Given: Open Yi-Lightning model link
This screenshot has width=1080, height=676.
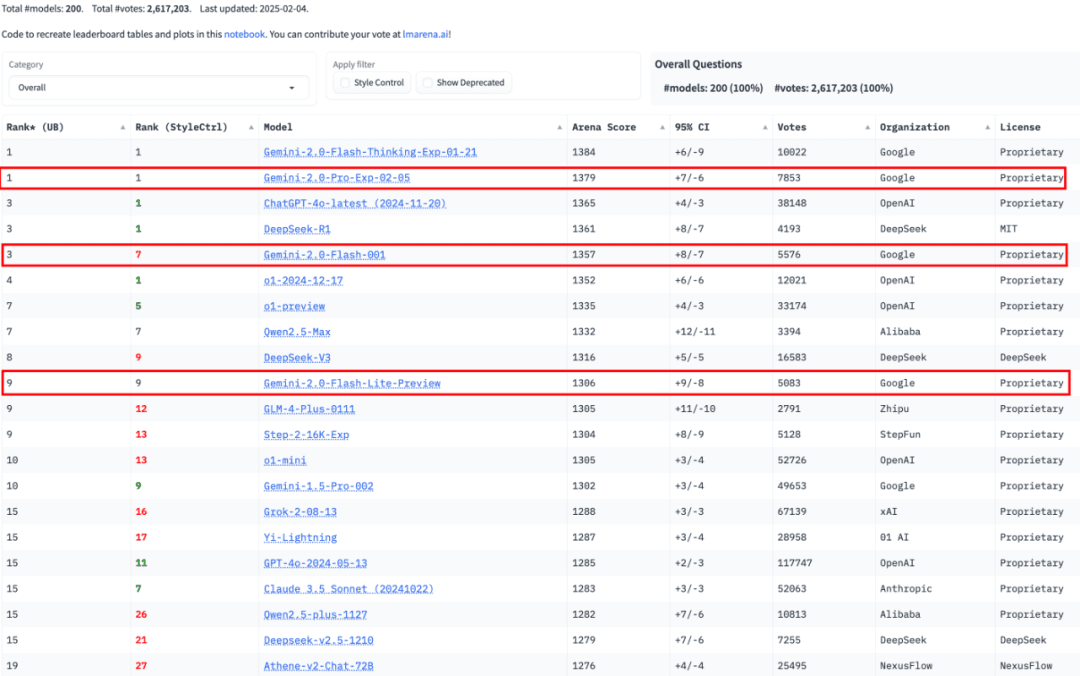Looking at the screenshot, I should pyautogui.click(x=300, y=537).
